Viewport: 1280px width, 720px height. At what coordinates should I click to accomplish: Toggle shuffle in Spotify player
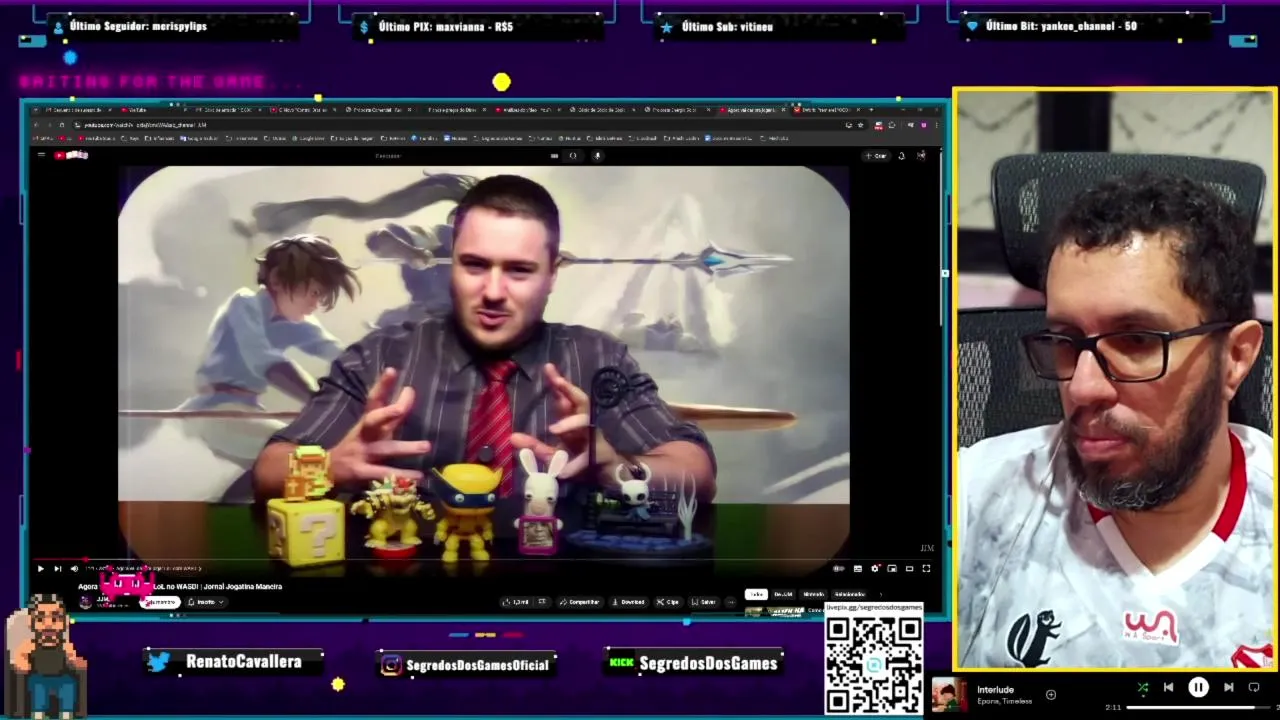[x=1143, y=687]
